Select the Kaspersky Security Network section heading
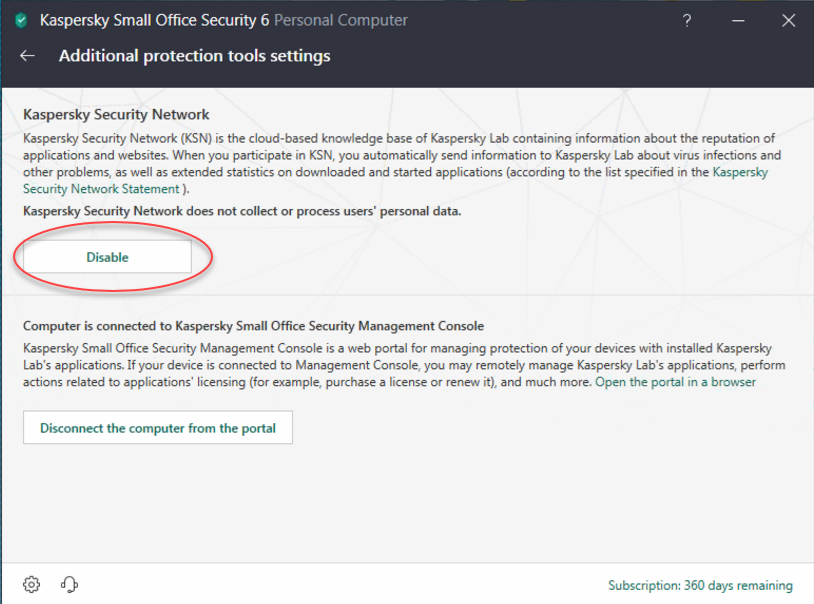This screenshot has width=814, height=604. 116,114
